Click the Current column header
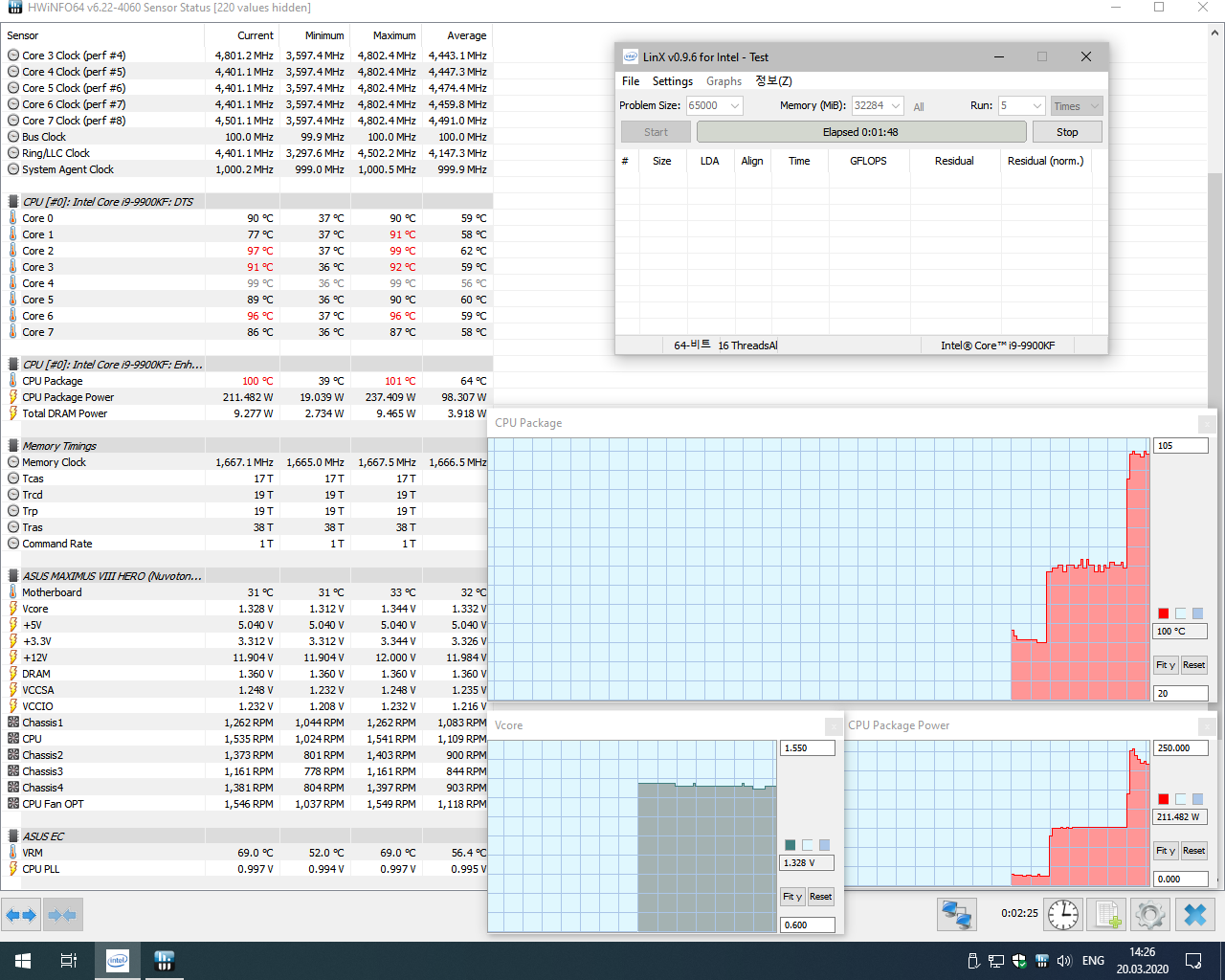 (241, 35)
